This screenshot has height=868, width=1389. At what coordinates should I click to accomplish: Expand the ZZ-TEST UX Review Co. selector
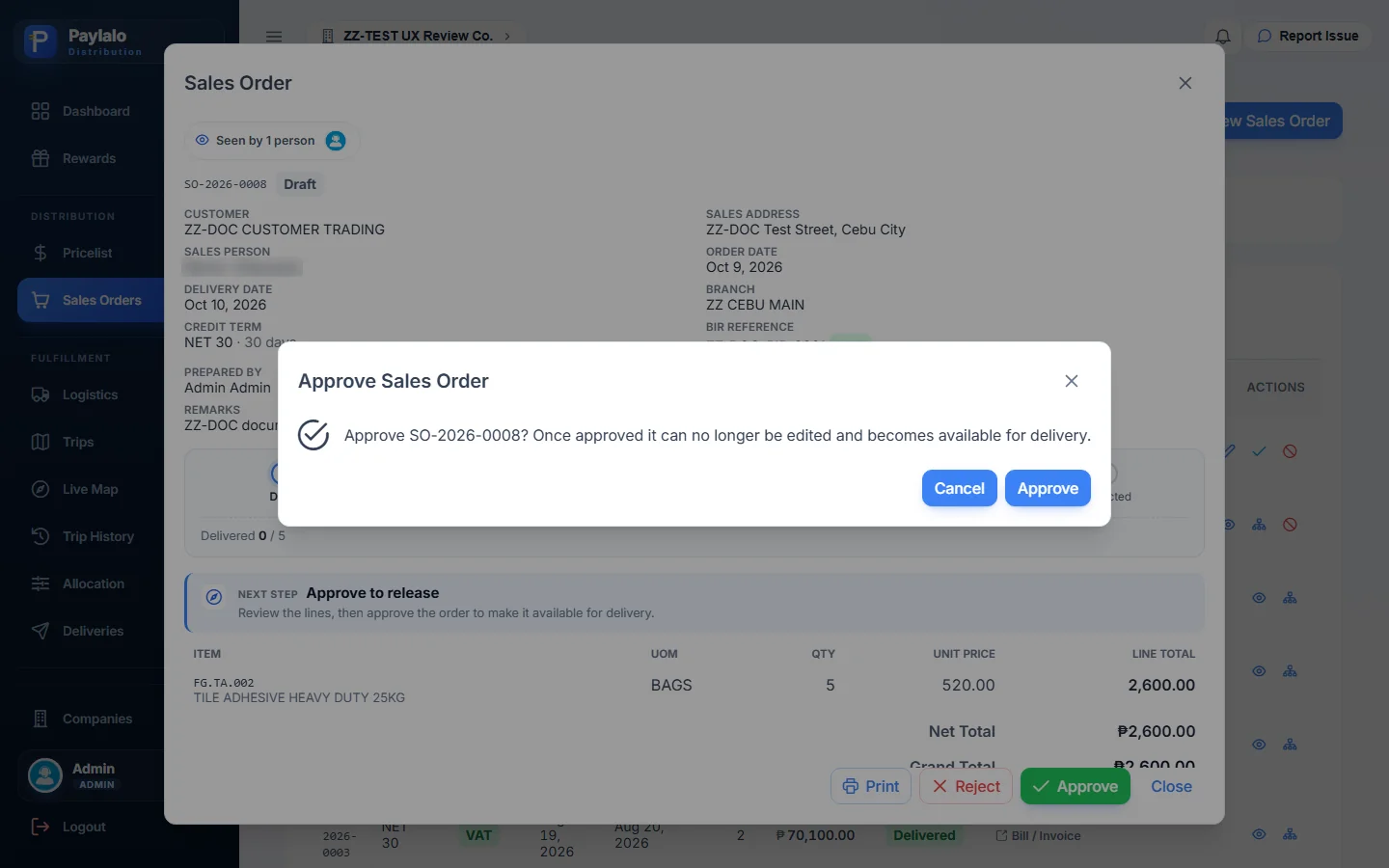coord(418,36)
